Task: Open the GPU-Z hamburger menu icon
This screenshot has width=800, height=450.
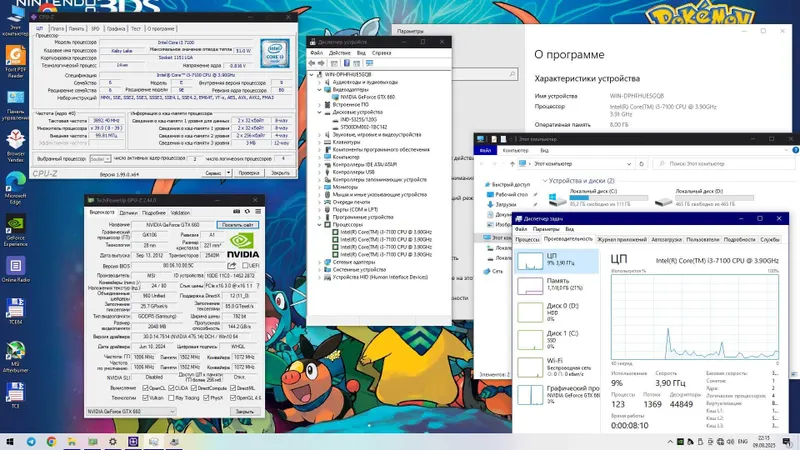Action: (258, 212)
